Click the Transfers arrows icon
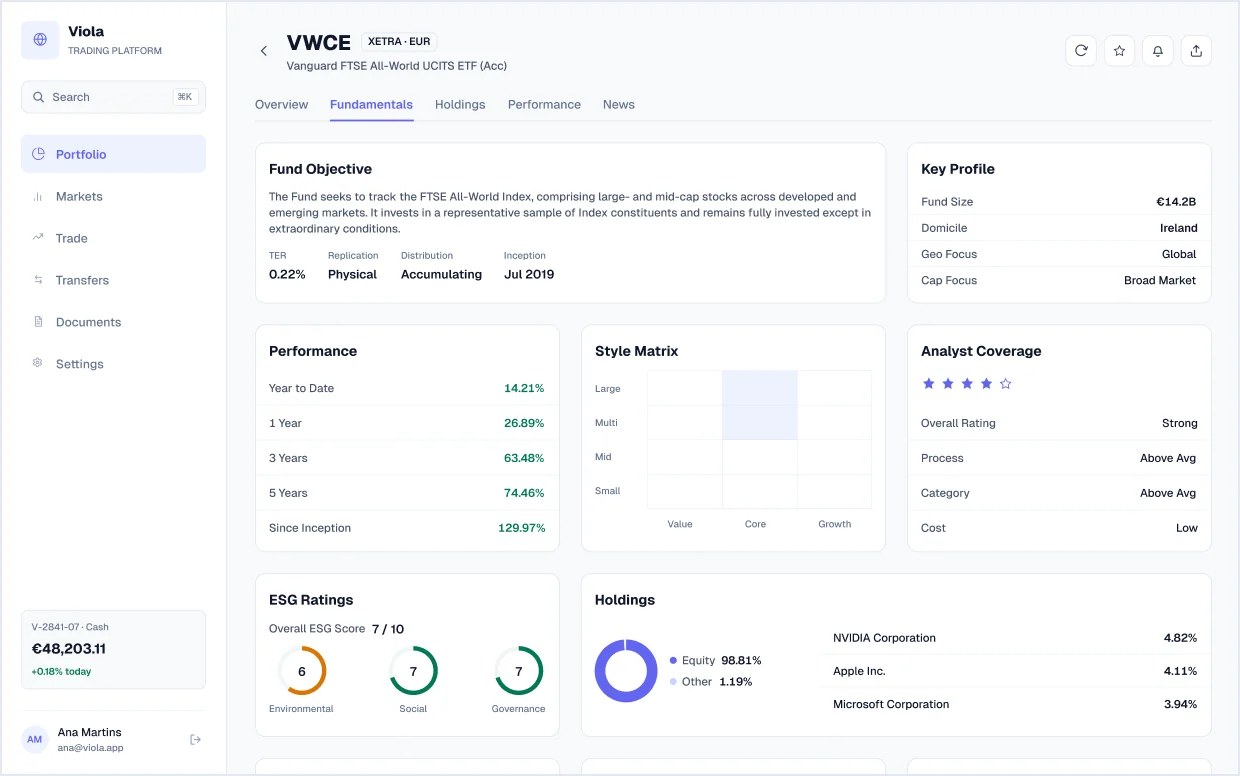Screen dimensions: 1240x776 [38, 280]
